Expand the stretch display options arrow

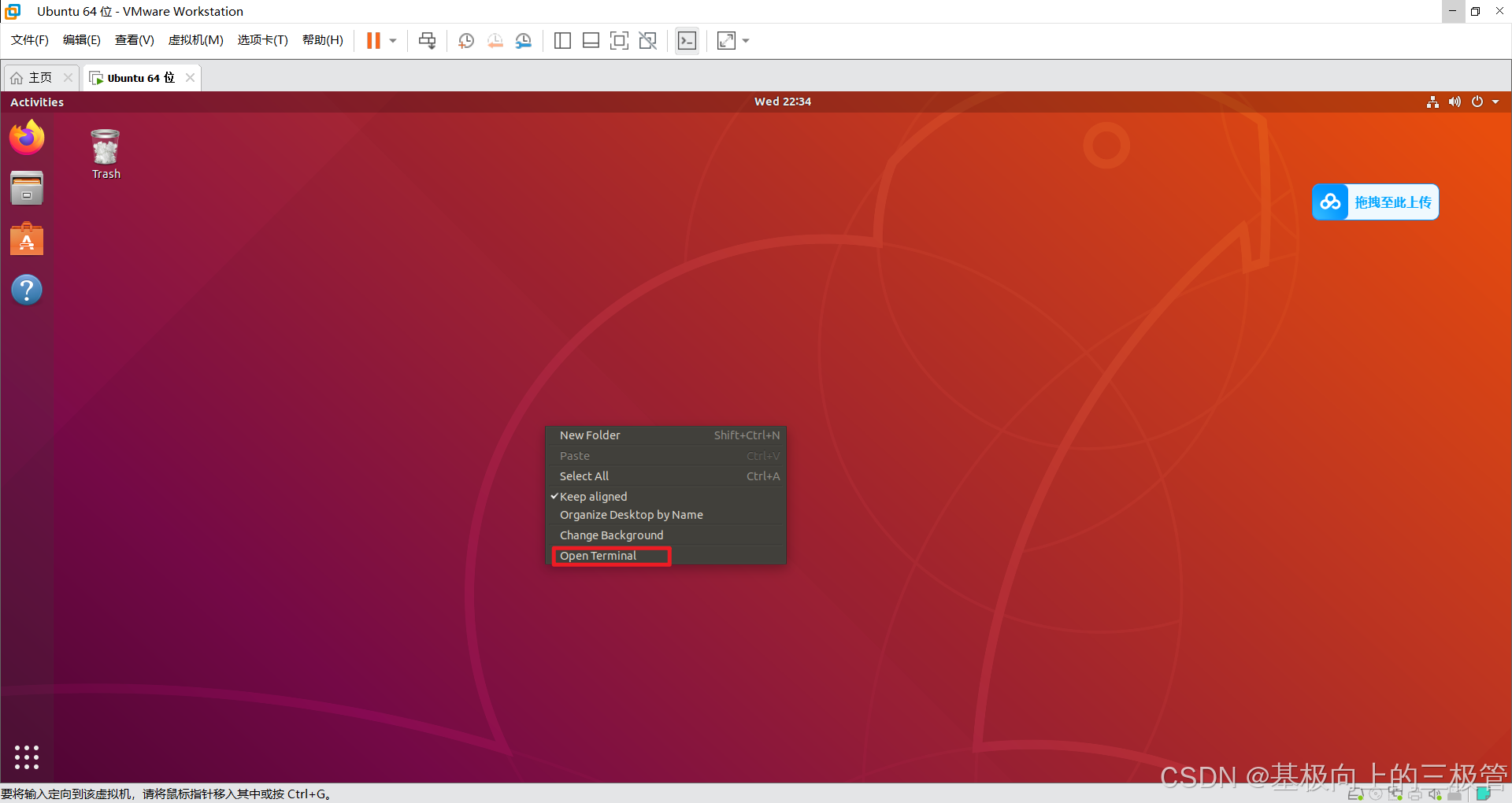click(746, 41)
